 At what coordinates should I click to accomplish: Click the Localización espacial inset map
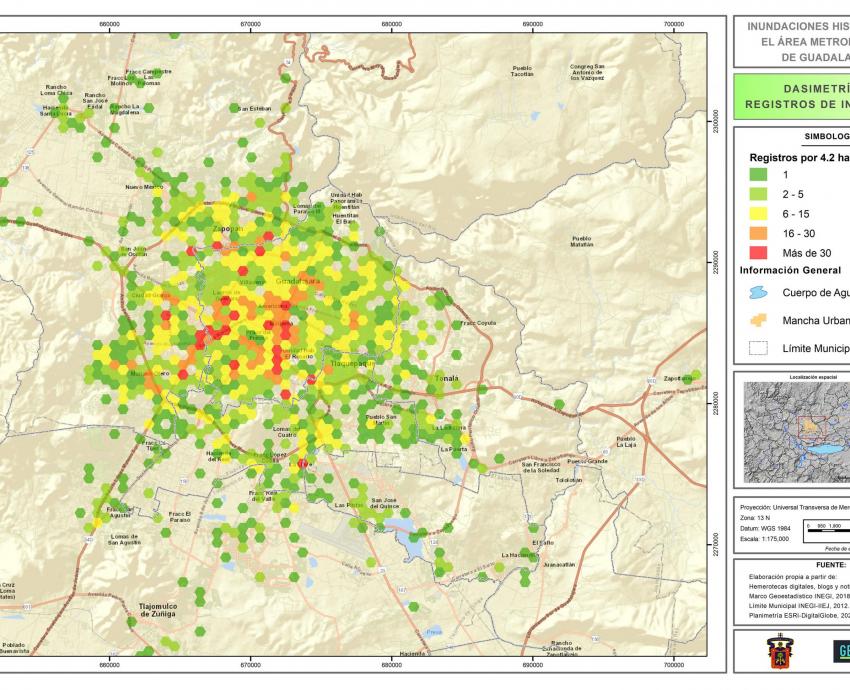(797, 432)
